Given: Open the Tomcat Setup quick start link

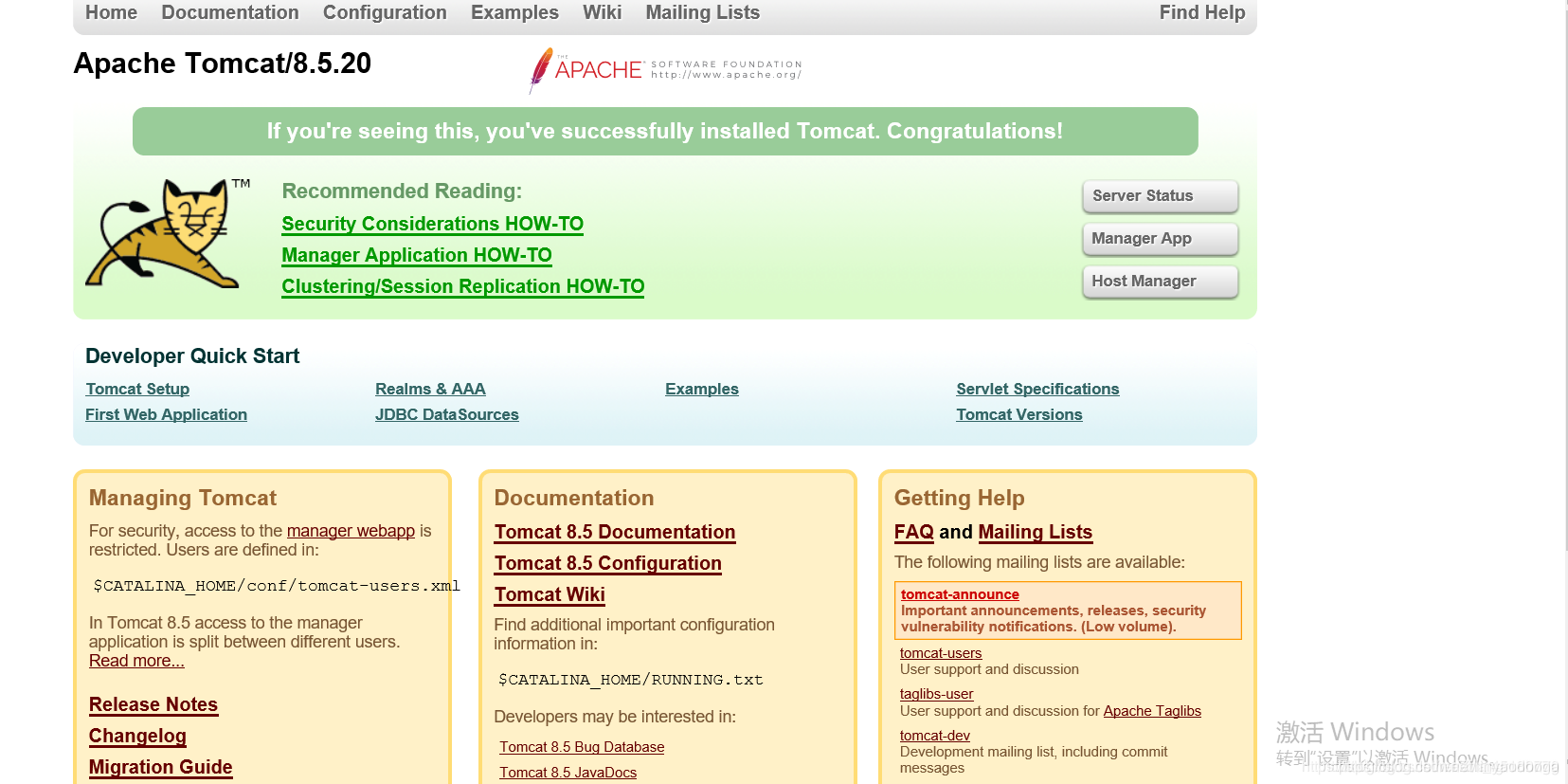Looking at the screenshot, I should [137, 389].
